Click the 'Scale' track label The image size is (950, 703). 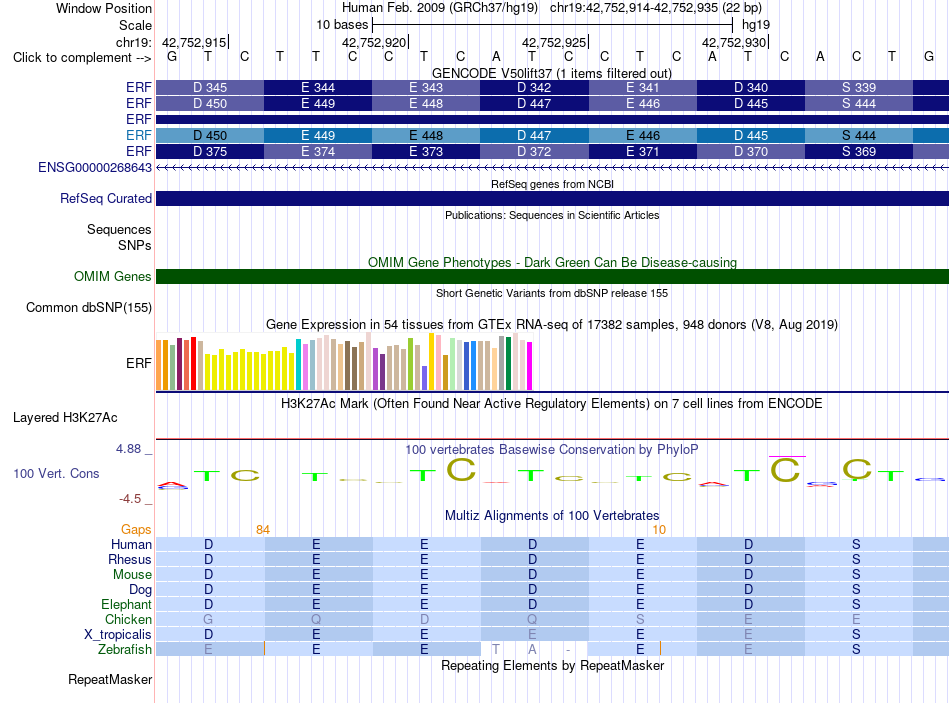click(135, 25)
